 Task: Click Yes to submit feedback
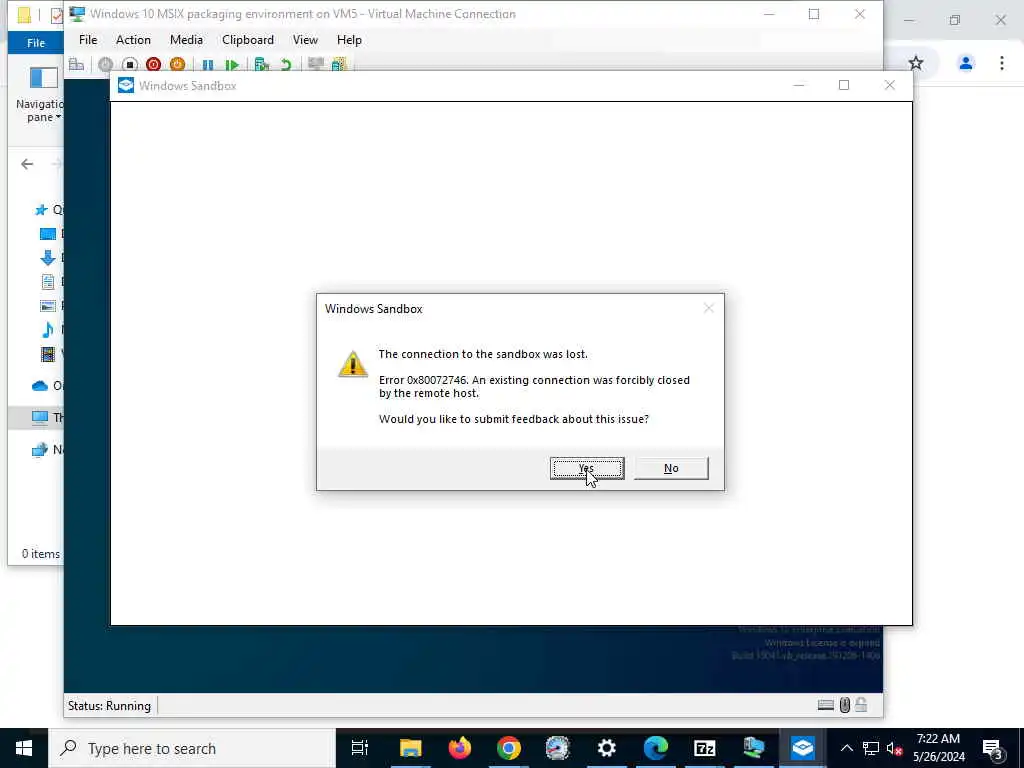pos(587,468)
